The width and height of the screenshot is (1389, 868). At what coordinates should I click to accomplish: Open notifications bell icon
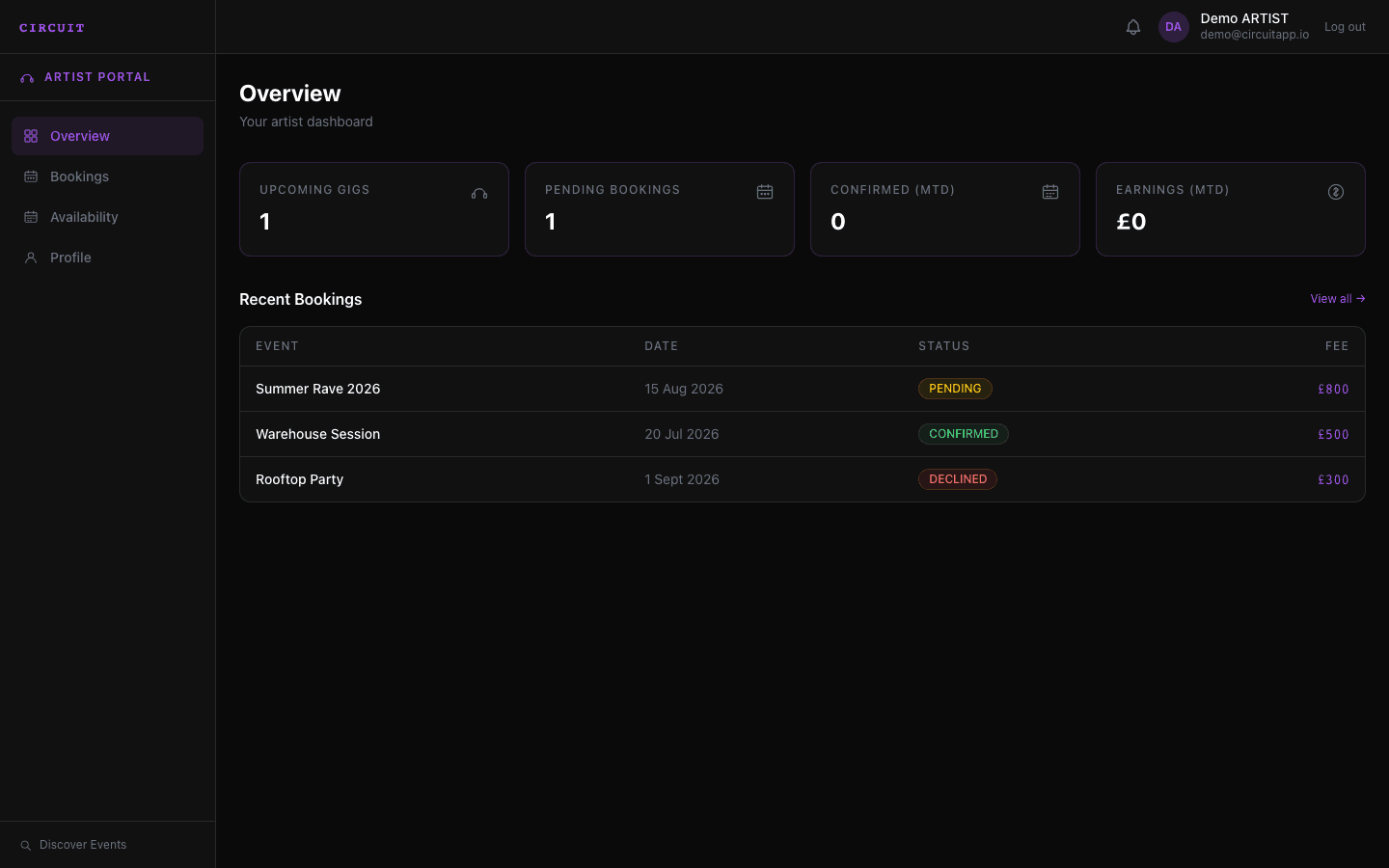[1133, 27]
